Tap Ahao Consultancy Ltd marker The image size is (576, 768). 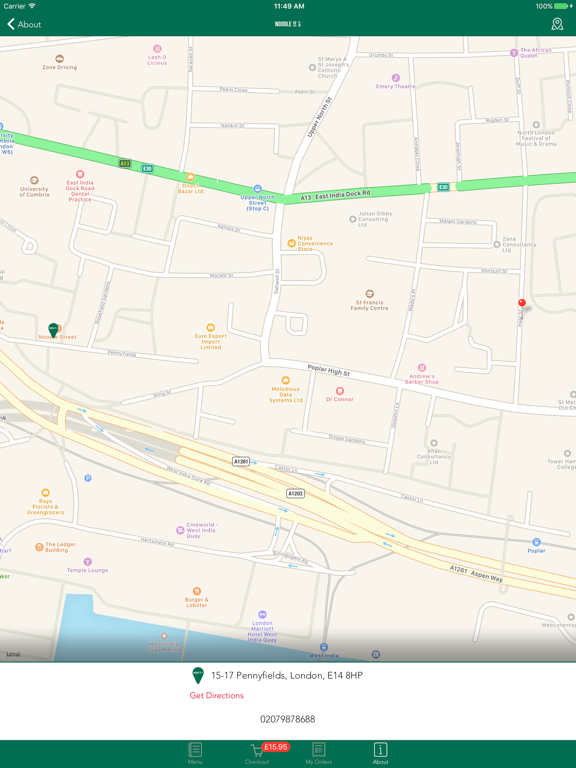tap(434, 443)
